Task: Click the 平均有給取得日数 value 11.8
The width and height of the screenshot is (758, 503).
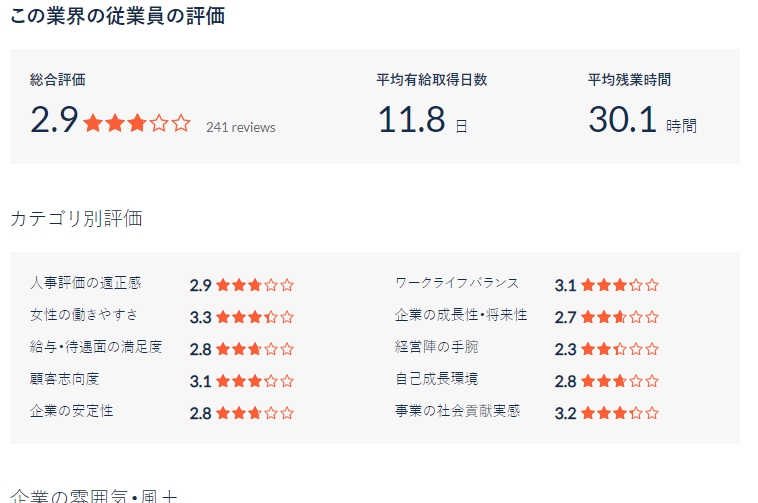Action: [x=411, y=119]
